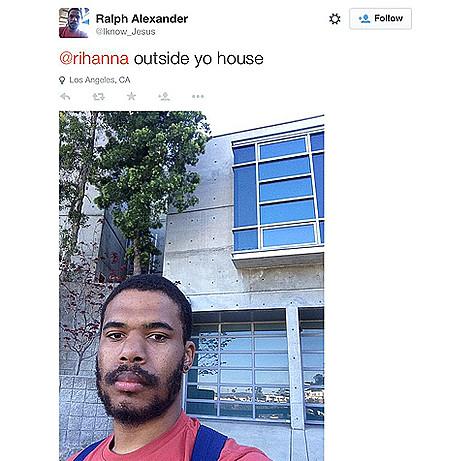Open Ralph Alexander's profile from his name
This screenshot has width=475, height=461.
pyautogui.click(x=142, y=19)
